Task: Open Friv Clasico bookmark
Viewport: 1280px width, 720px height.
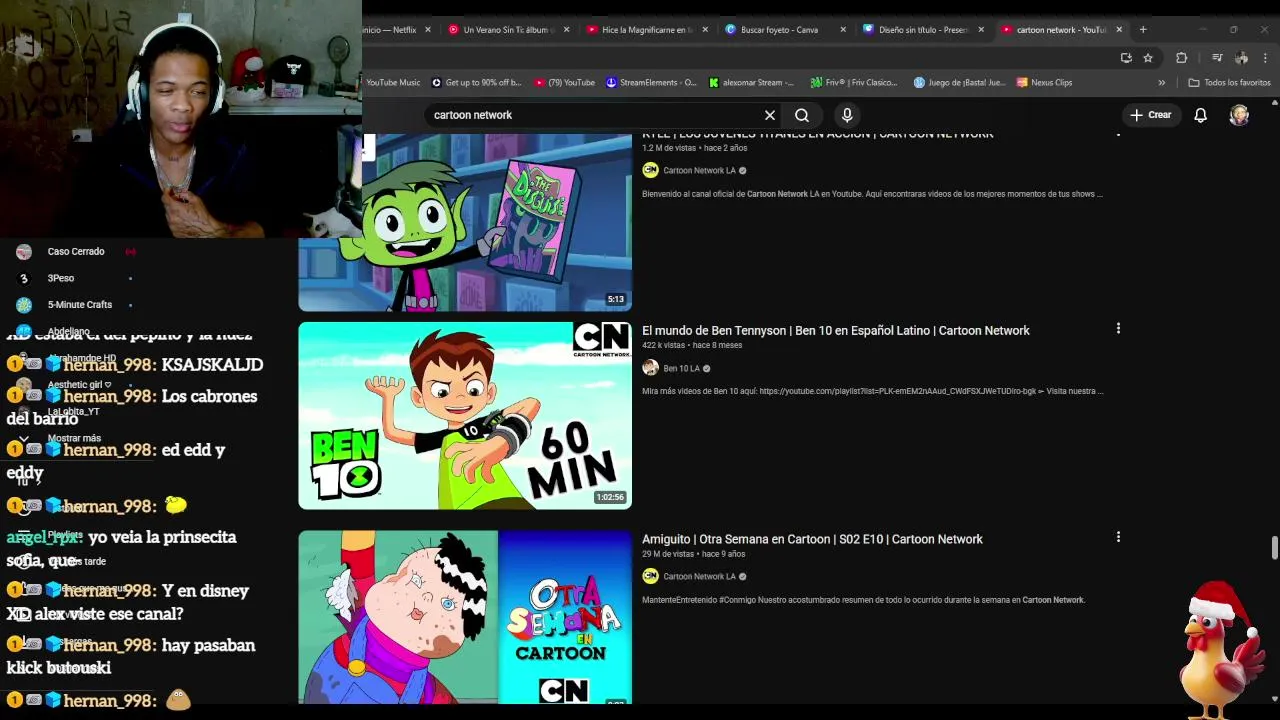Action: coord(855,83)
